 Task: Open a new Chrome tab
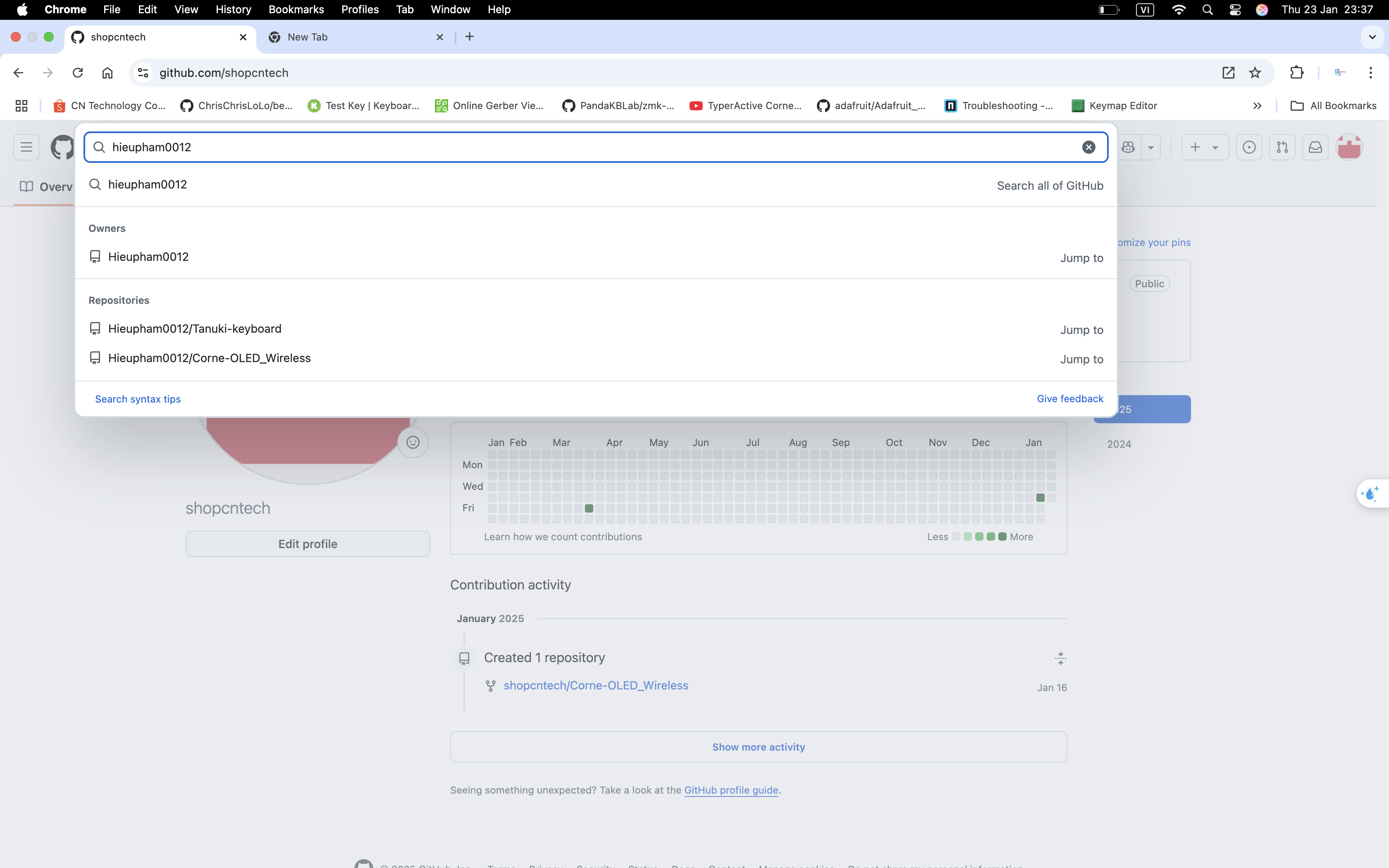click(470, 37)
